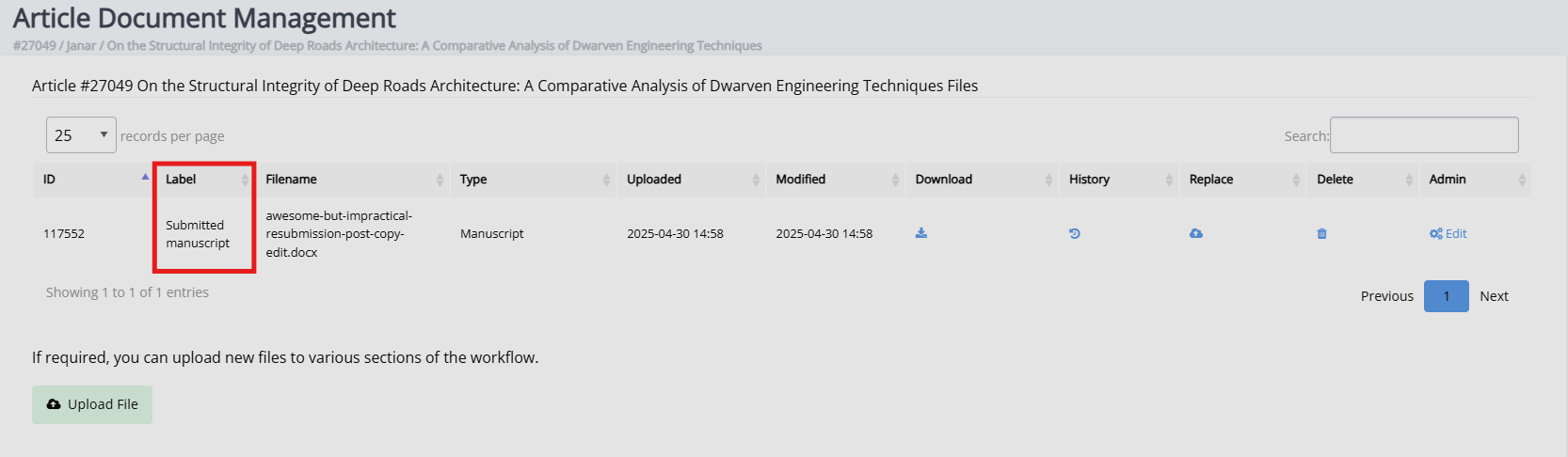Select page 1 in pagination
1568x457 pixels.
tap(1447, 296)
